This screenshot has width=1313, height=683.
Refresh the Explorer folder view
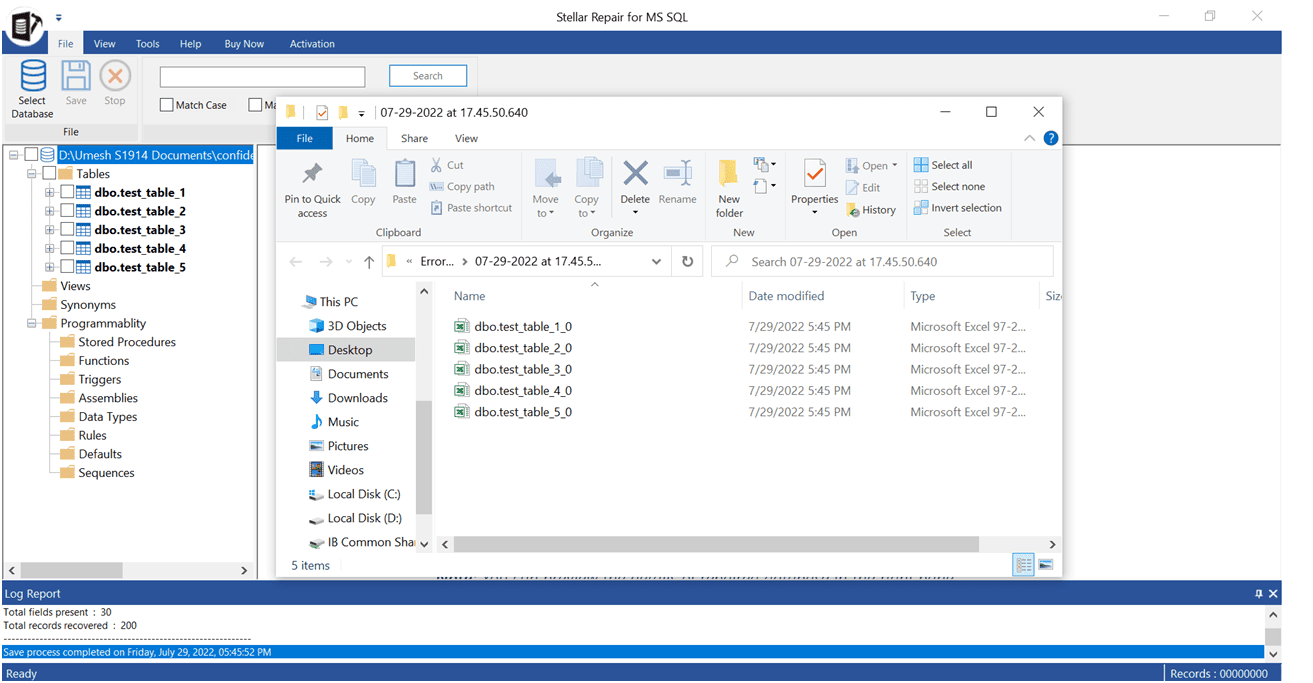pyautogui.click(x=687, y=261)
